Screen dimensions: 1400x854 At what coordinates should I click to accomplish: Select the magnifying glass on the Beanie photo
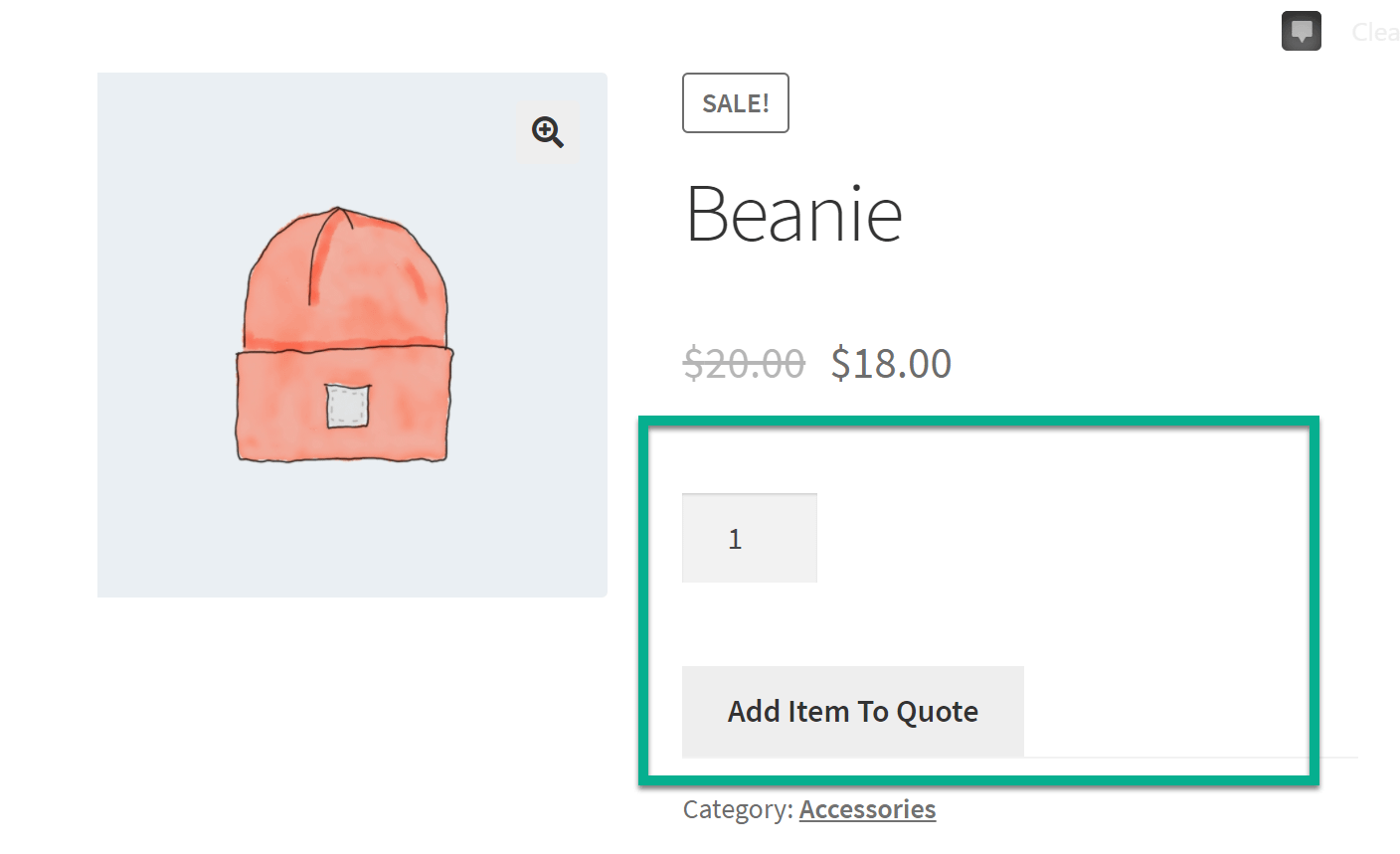[547, 133]
